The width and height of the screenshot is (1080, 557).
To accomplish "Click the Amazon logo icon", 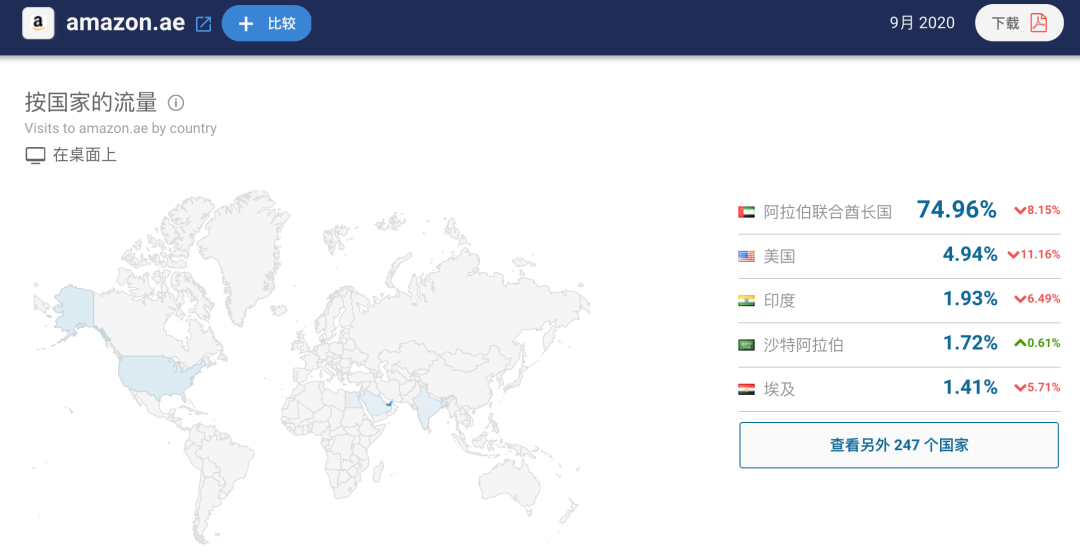I will (38, 23).
